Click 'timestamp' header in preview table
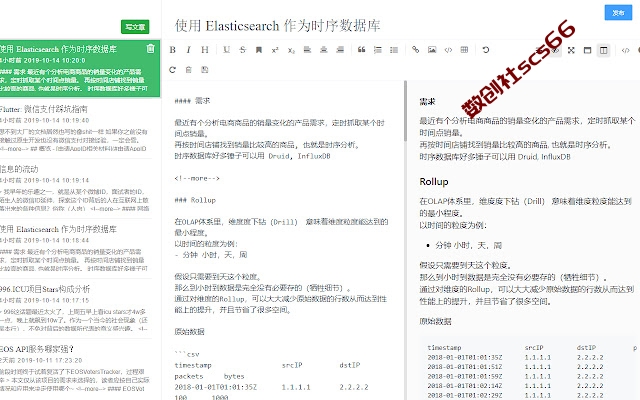Image resolution: width=640 pixels, height=400 pixels. 444,348
